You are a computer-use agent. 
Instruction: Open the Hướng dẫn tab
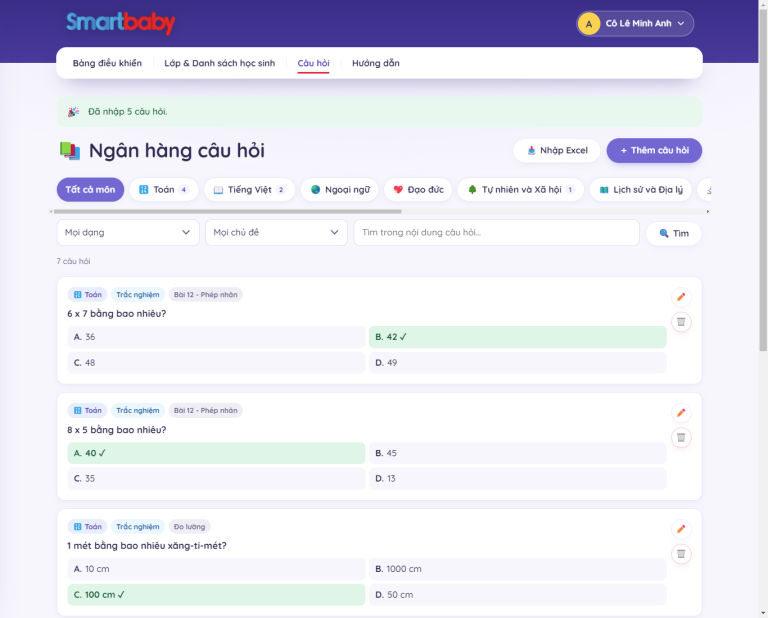coord(376,63)
